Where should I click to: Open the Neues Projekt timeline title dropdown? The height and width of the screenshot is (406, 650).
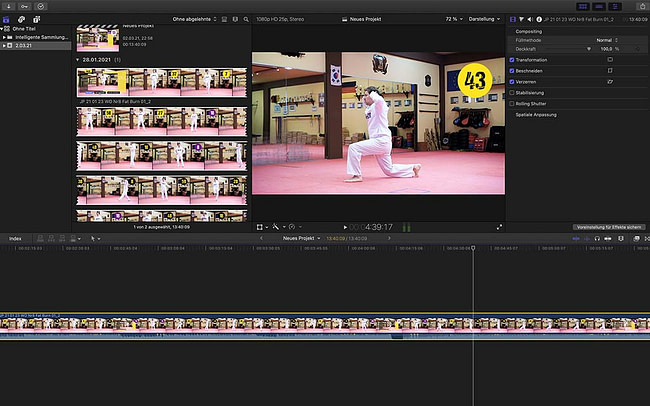point(301,238)
